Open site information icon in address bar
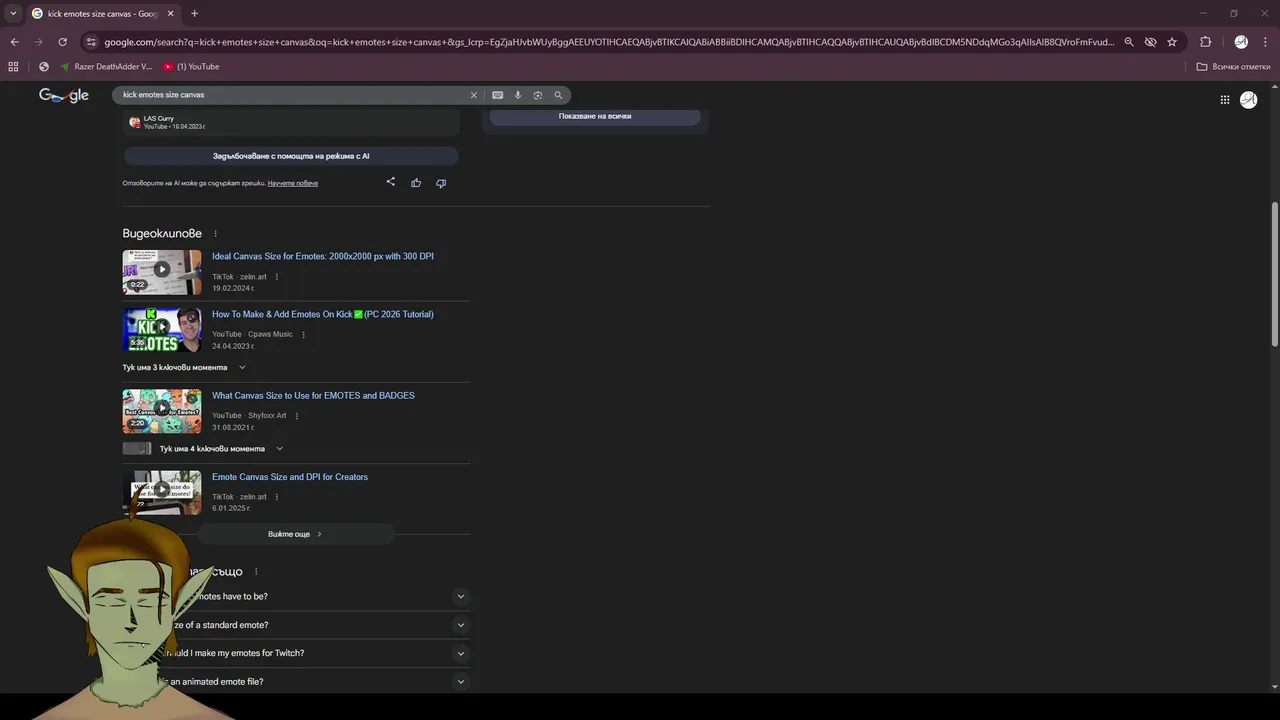1280x720 pixels. point(91,42)
